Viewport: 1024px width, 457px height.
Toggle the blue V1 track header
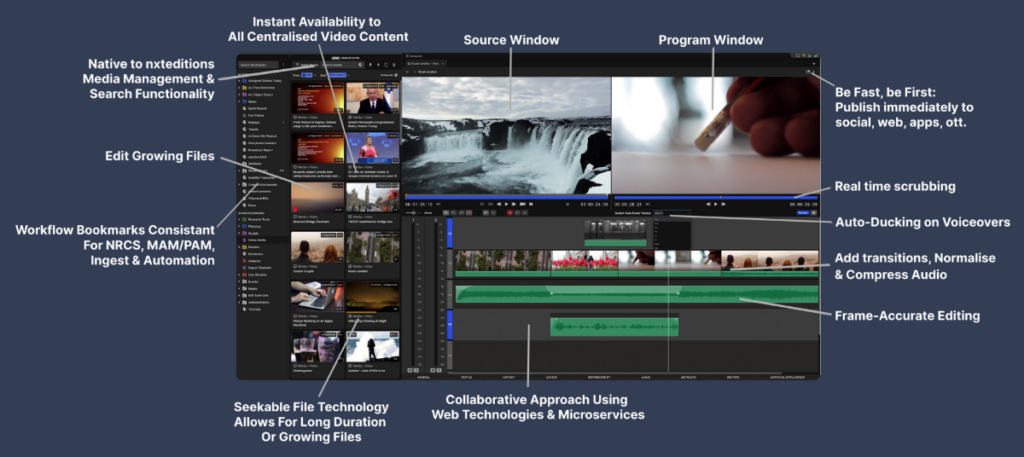(x=449, y=233)
